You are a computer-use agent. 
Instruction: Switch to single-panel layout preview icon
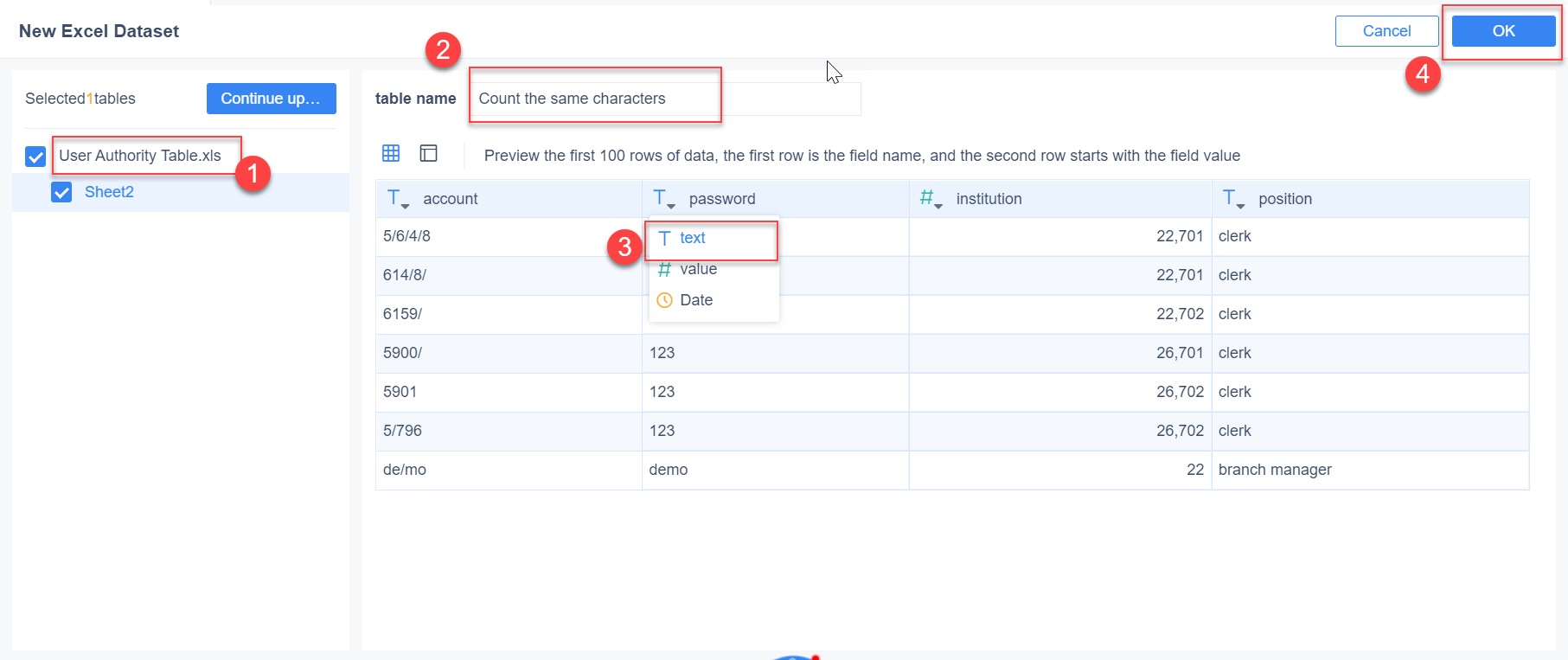pos(428,153)
